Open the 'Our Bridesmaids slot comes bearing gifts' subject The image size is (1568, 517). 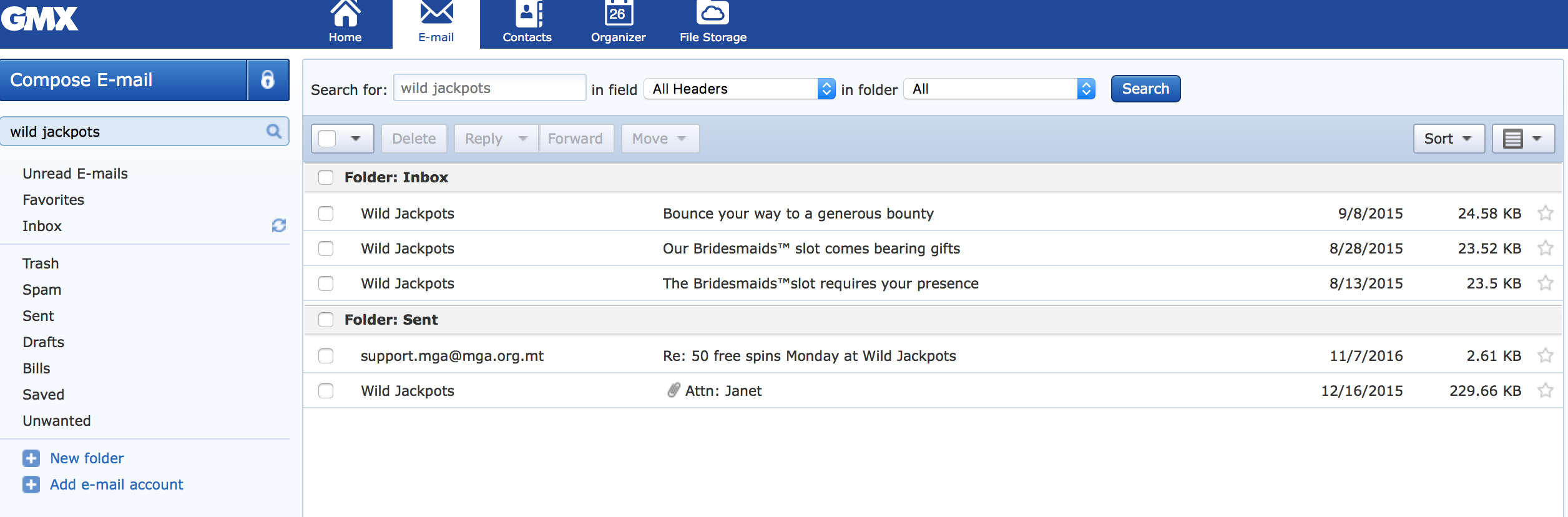pyautogui.click(x=811, y=249)
